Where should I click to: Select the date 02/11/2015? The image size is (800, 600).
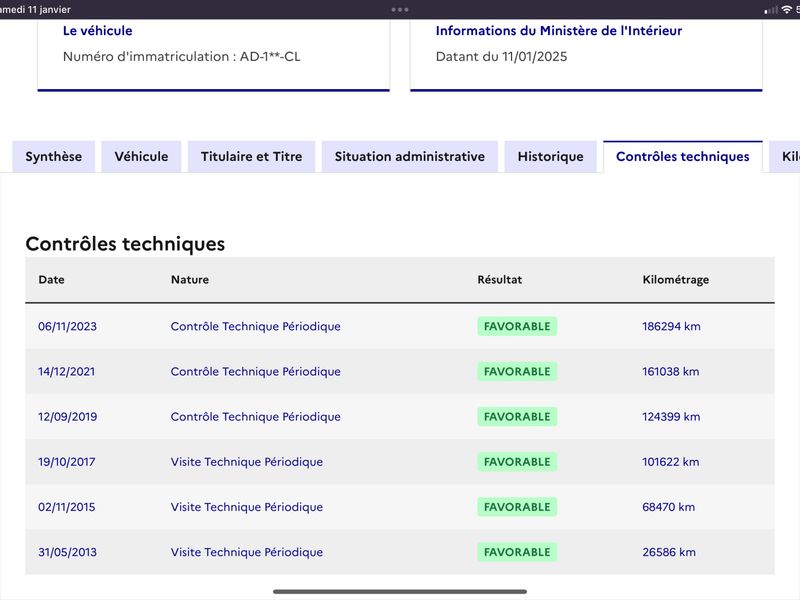66,507
